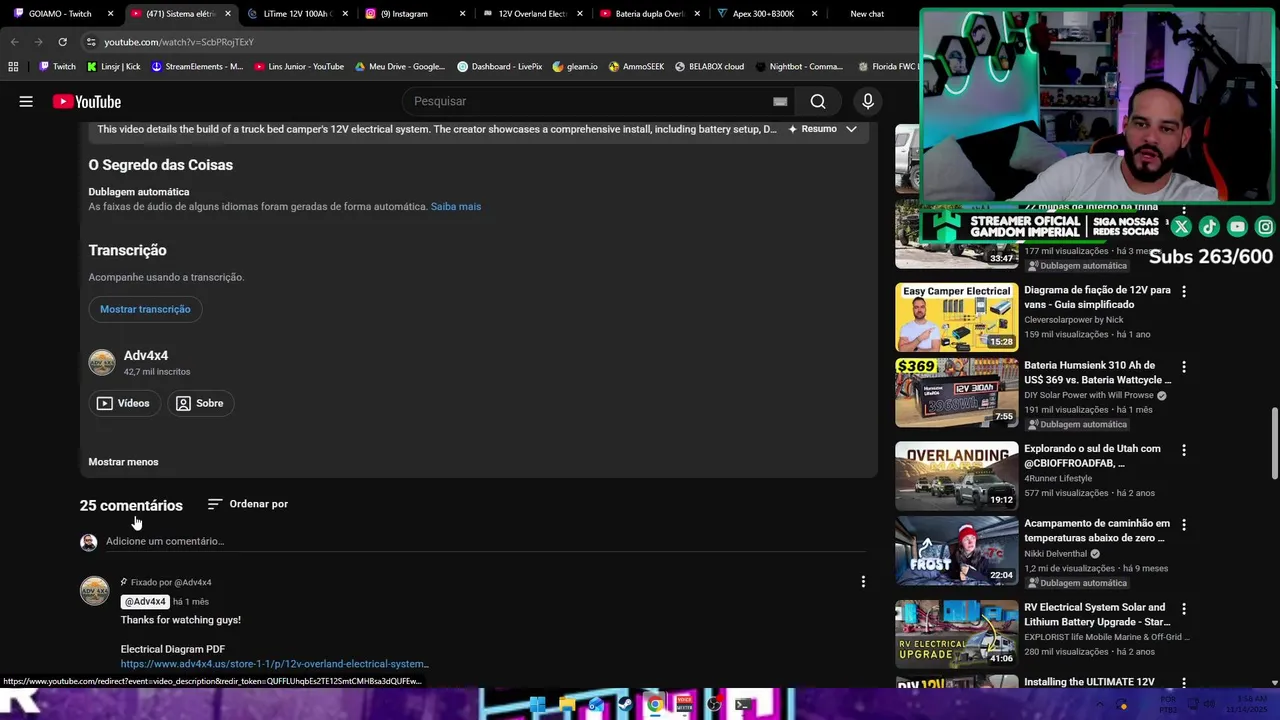Expand the Resumo summary chevron
1280x720 pixels.
coord(851,129)
